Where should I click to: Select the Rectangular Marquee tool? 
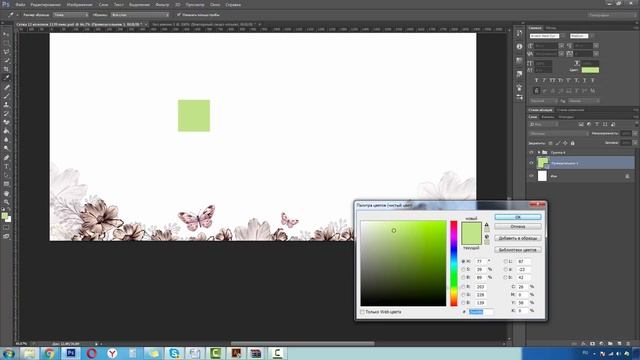6,43
